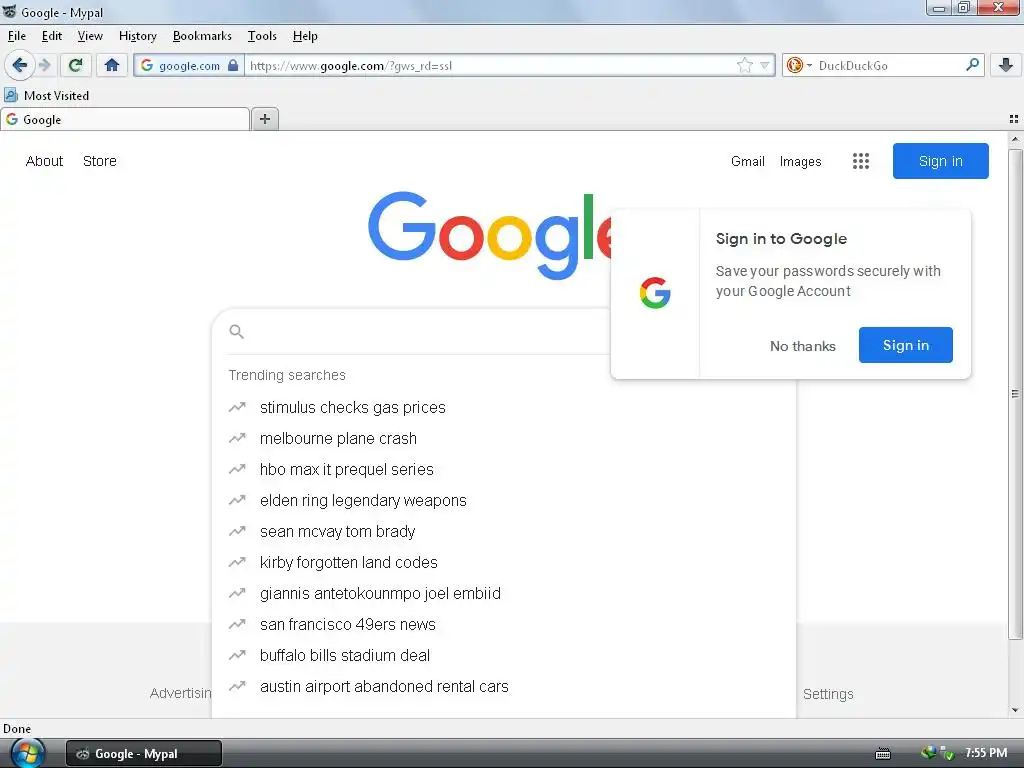The width and height of the screenshot is (1024, 768).
Task: Click the Google - Mypal taskbar button
Action: coord(144,754)
